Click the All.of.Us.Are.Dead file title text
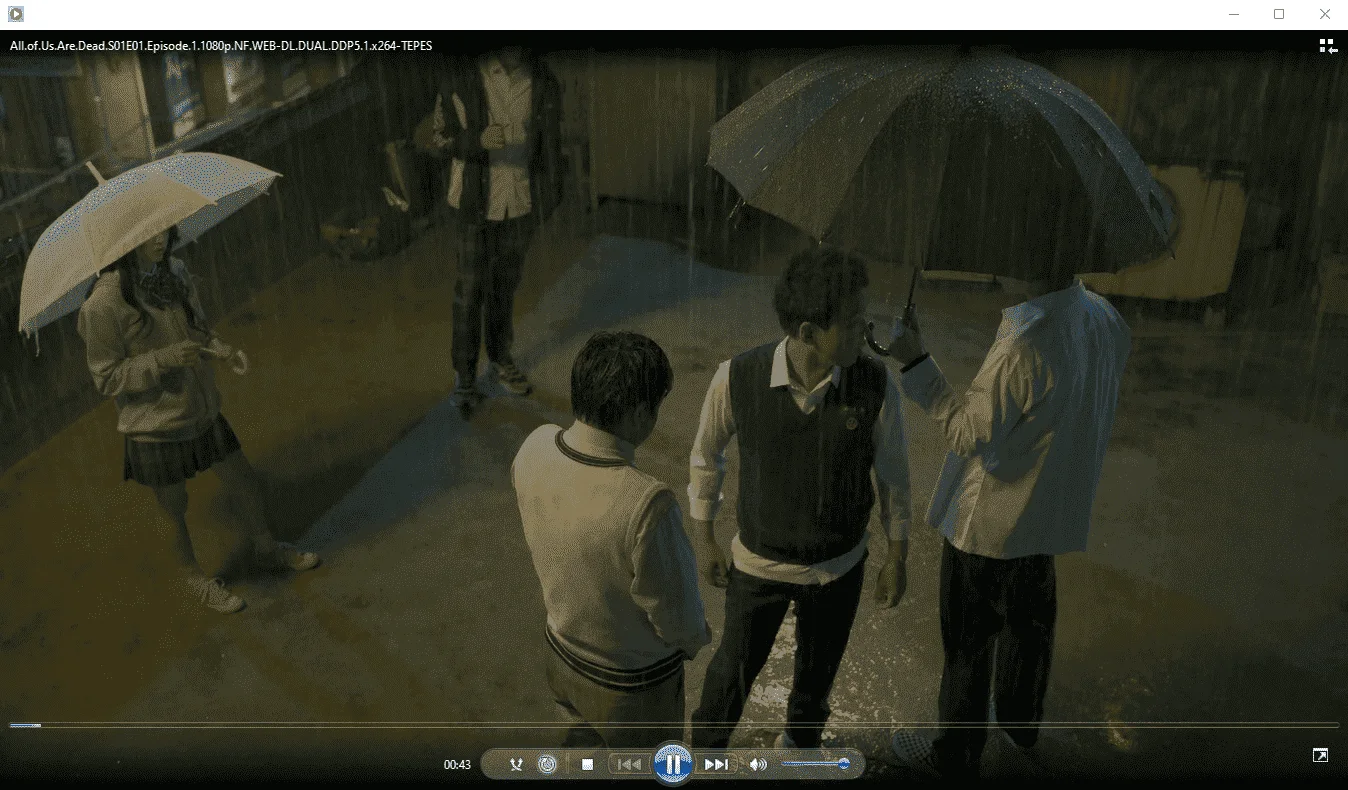1348x790 pixels. click(x=221, y=45)
